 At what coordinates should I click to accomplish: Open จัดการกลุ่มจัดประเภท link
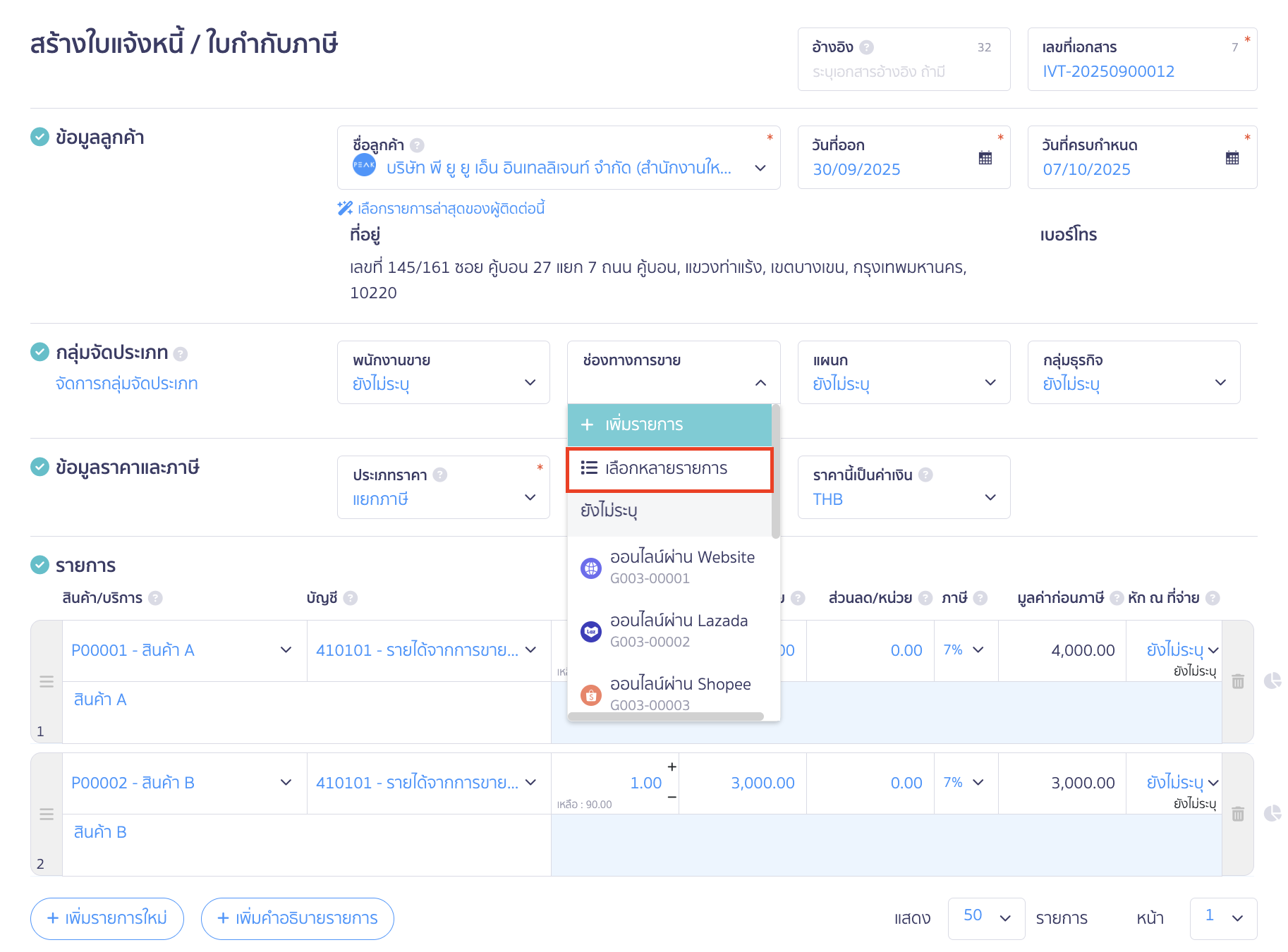pos(127,383)
